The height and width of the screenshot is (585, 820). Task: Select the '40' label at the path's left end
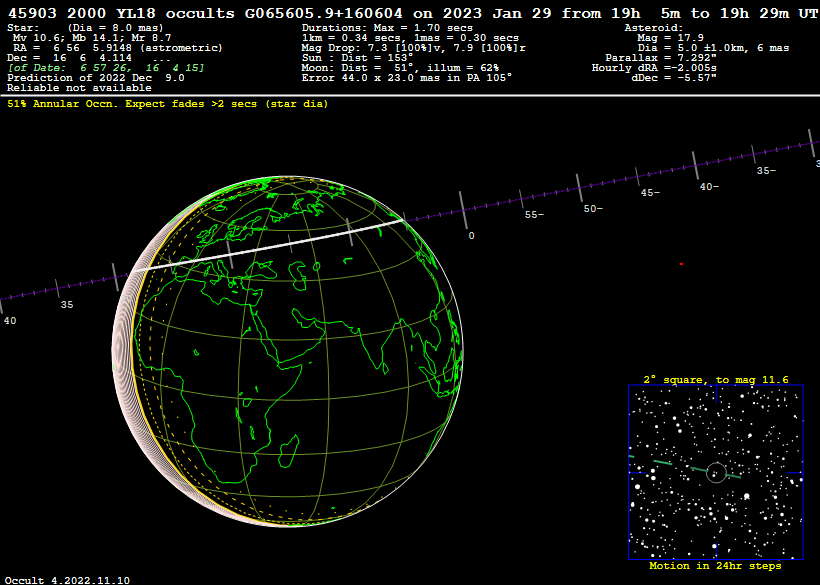10,321
